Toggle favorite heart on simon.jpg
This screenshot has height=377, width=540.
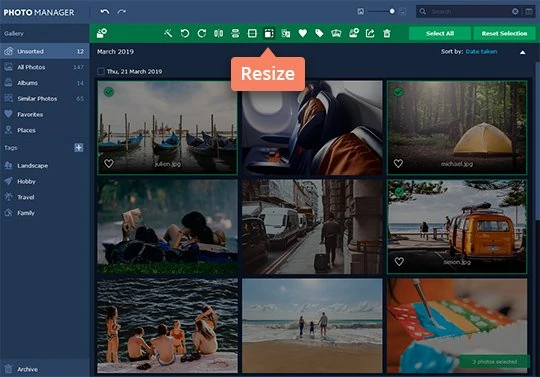pyautogui.click(x=399, y=262)
